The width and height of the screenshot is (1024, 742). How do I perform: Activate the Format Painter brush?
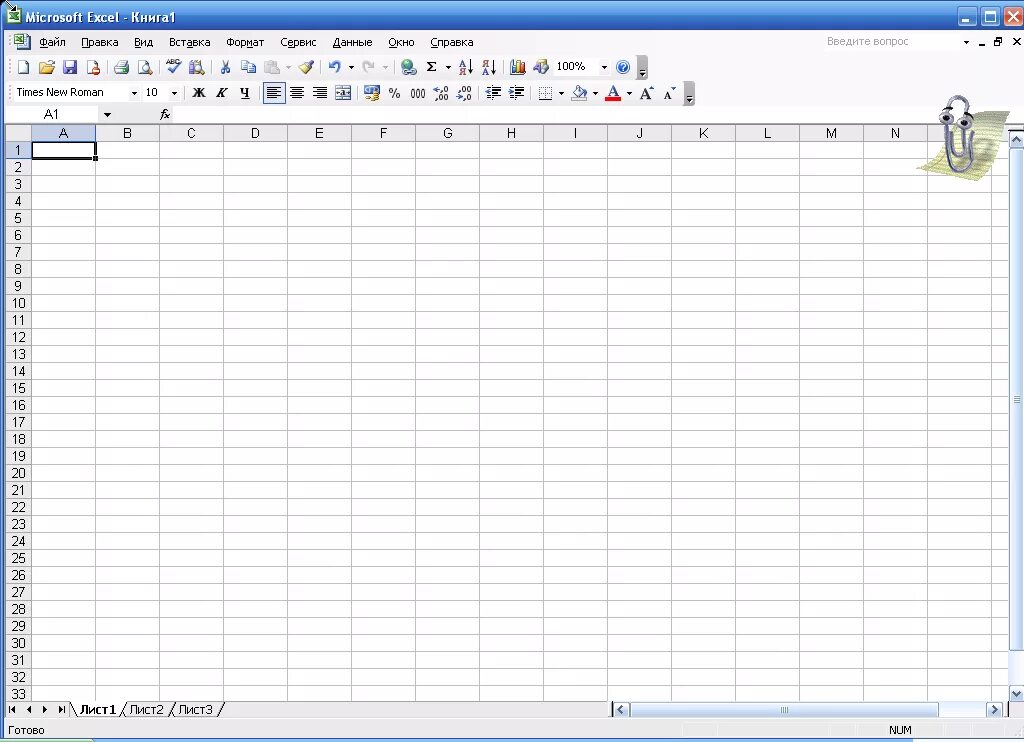tap(306, 67)
